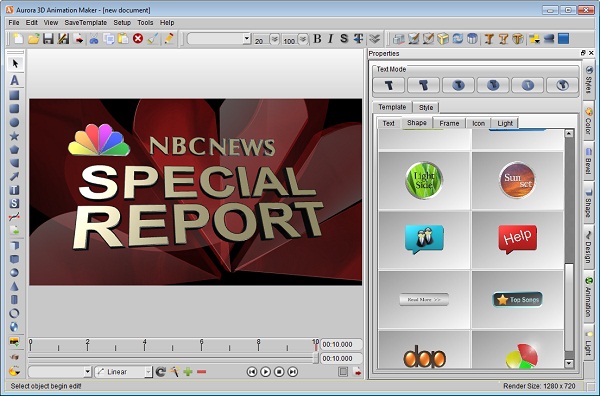Open the Setup menu

(x=122, y=23)
